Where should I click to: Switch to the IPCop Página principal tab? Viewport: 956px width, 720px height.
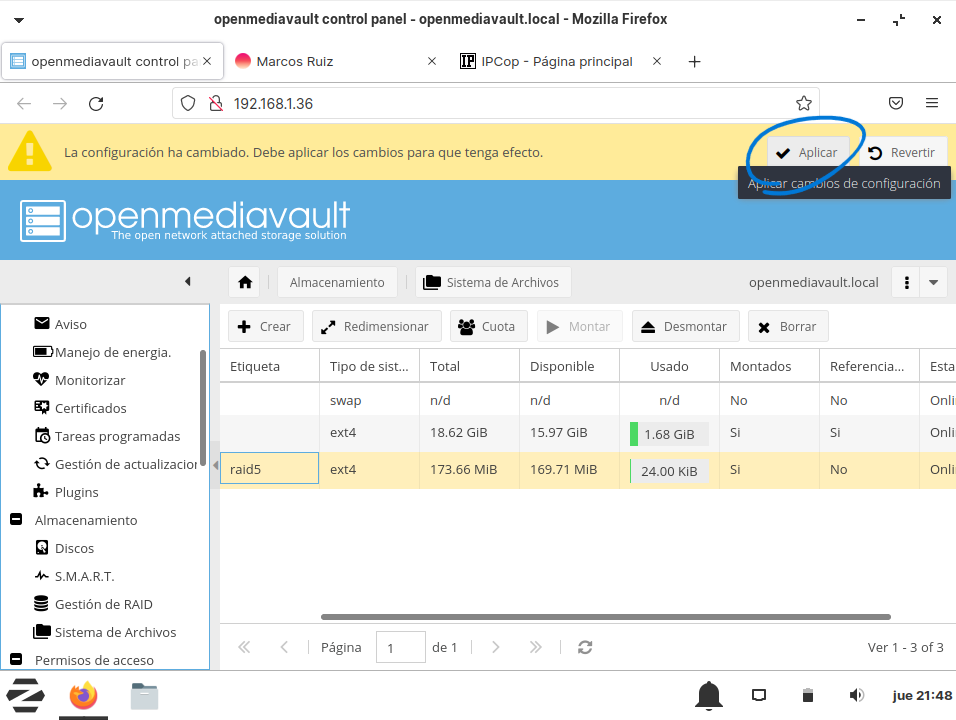(556, 61)
